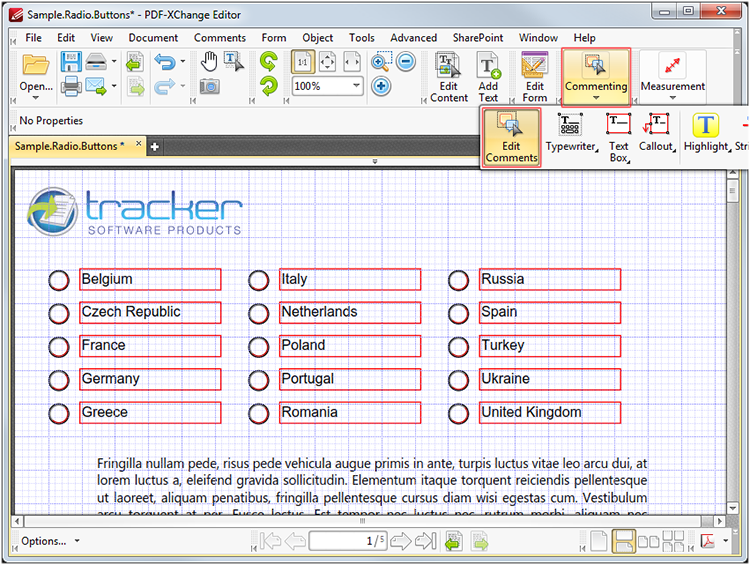Select the Czech Republic radio button
750x565 pixels.
point(59,313)
